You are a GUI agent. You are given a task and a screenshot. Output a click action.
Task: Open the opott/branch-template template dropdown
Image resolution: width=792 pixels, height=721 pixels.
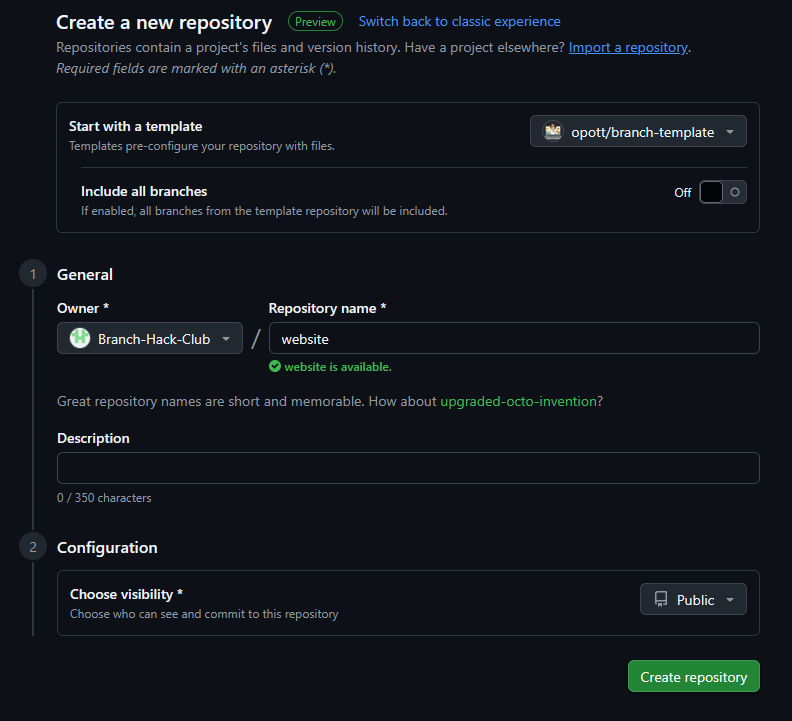[638, 131]
